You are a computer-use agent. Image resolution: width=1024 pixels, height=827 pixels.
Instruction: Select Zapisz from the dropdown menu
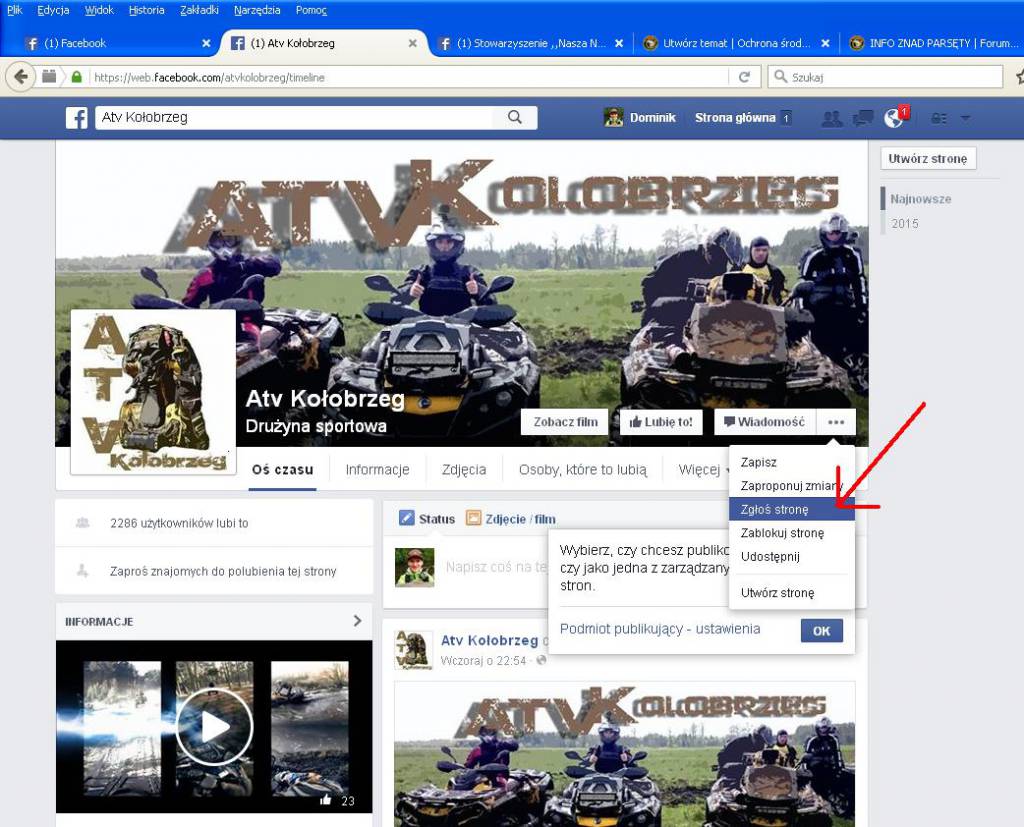coord(792,462)
